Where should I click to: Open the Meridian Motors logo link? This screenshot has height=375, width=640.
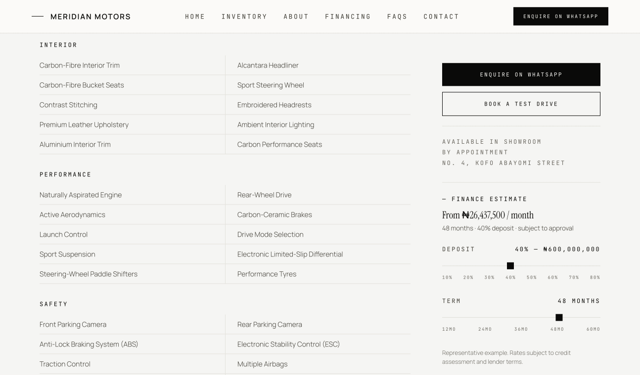click(x=81, y=17)
